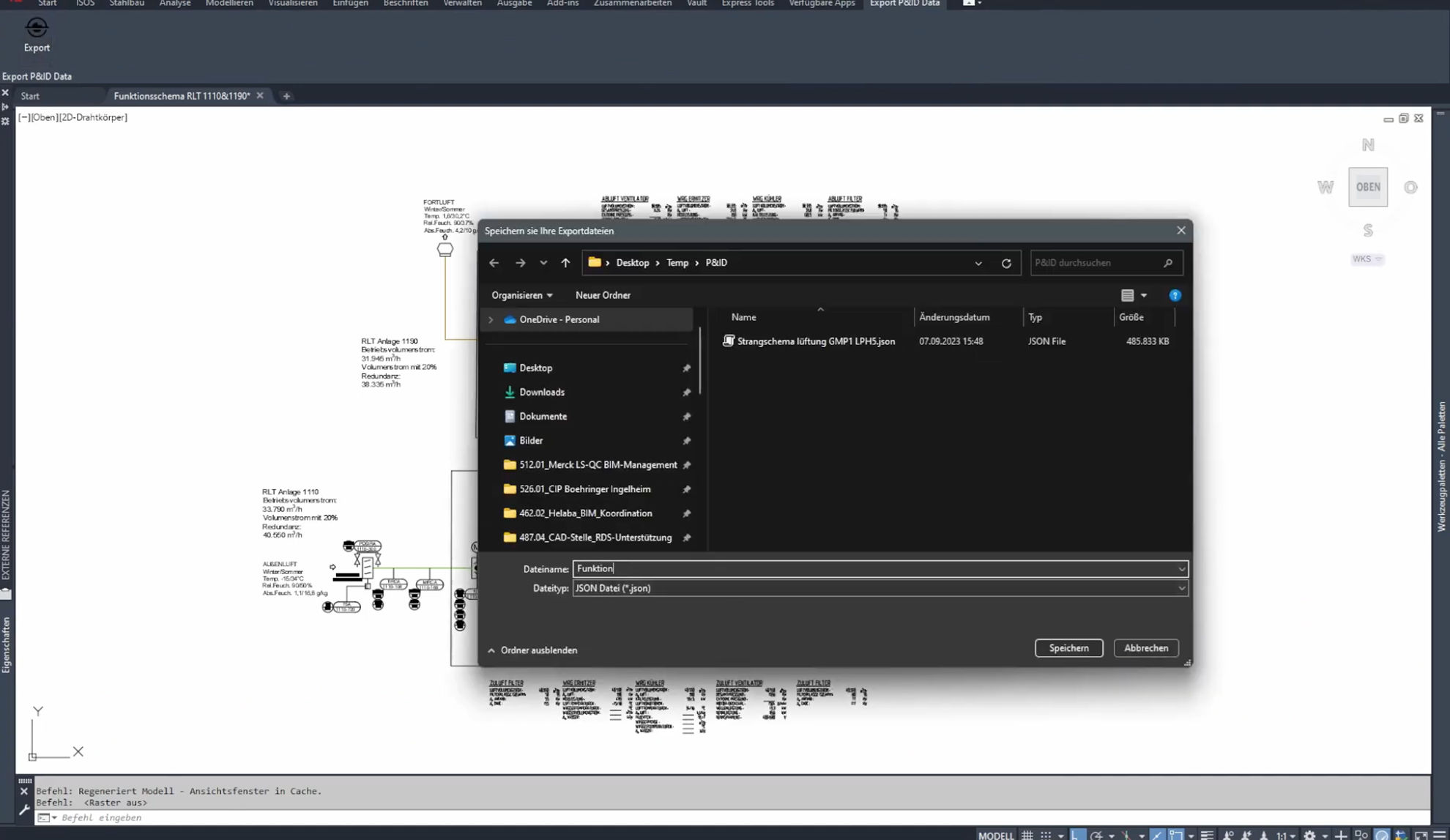Create folder with Neuer Ordner
Viewport: 1450px width, 840px height.
tap(603, 295)
